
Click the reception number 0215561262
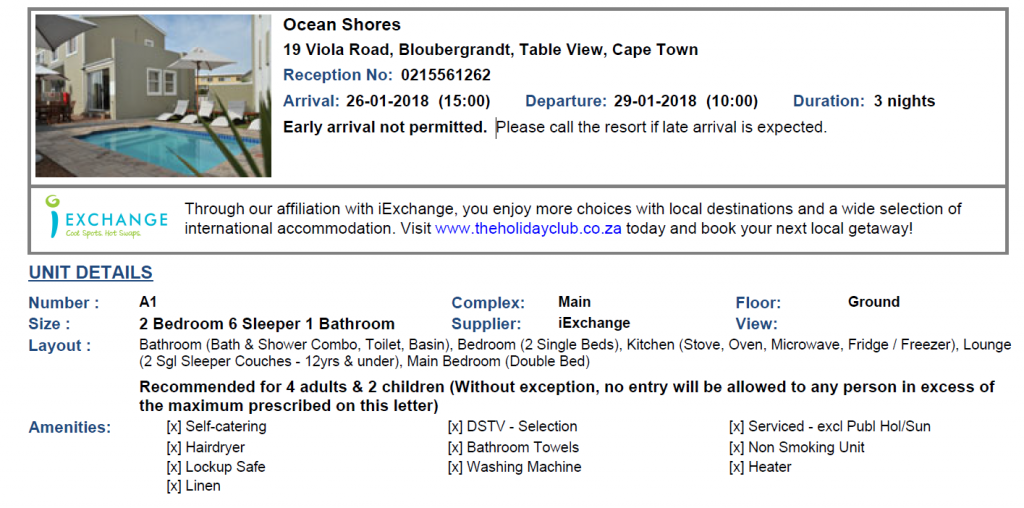pos(446,75)
